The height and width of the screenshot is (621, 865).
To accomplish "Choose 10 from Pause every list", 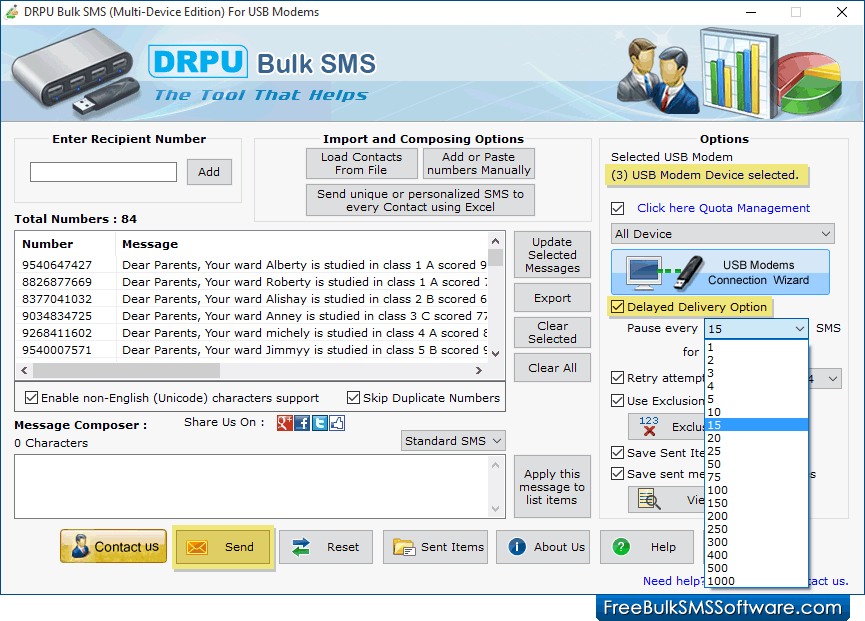I will [x=756, y=413].
